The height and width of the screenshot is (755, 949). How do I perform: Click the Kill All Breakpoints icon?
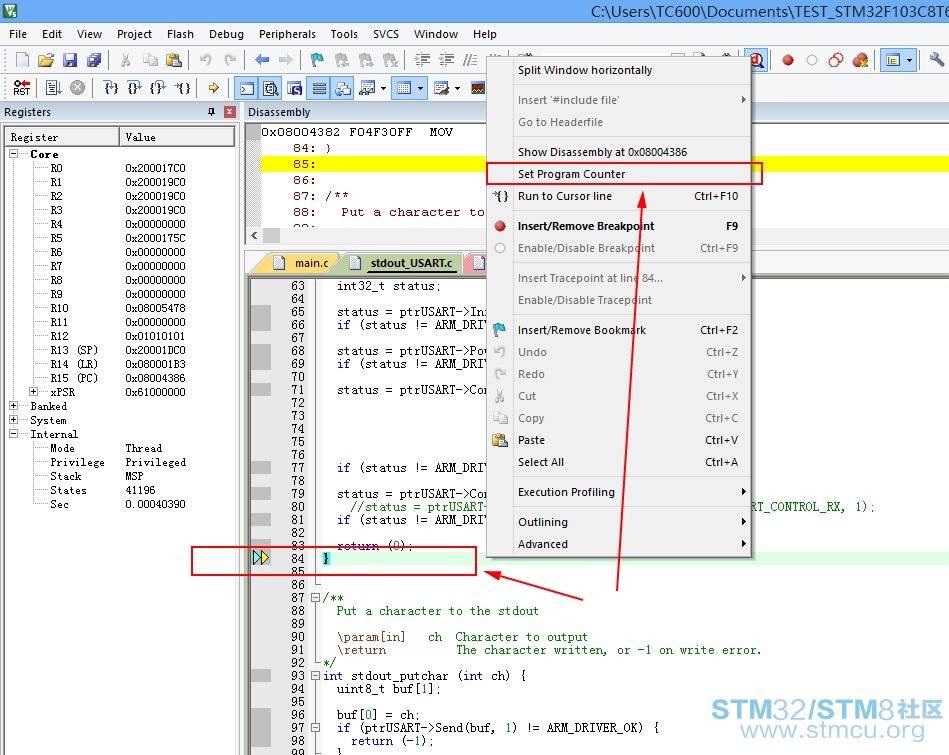click(x=860, y=60)
